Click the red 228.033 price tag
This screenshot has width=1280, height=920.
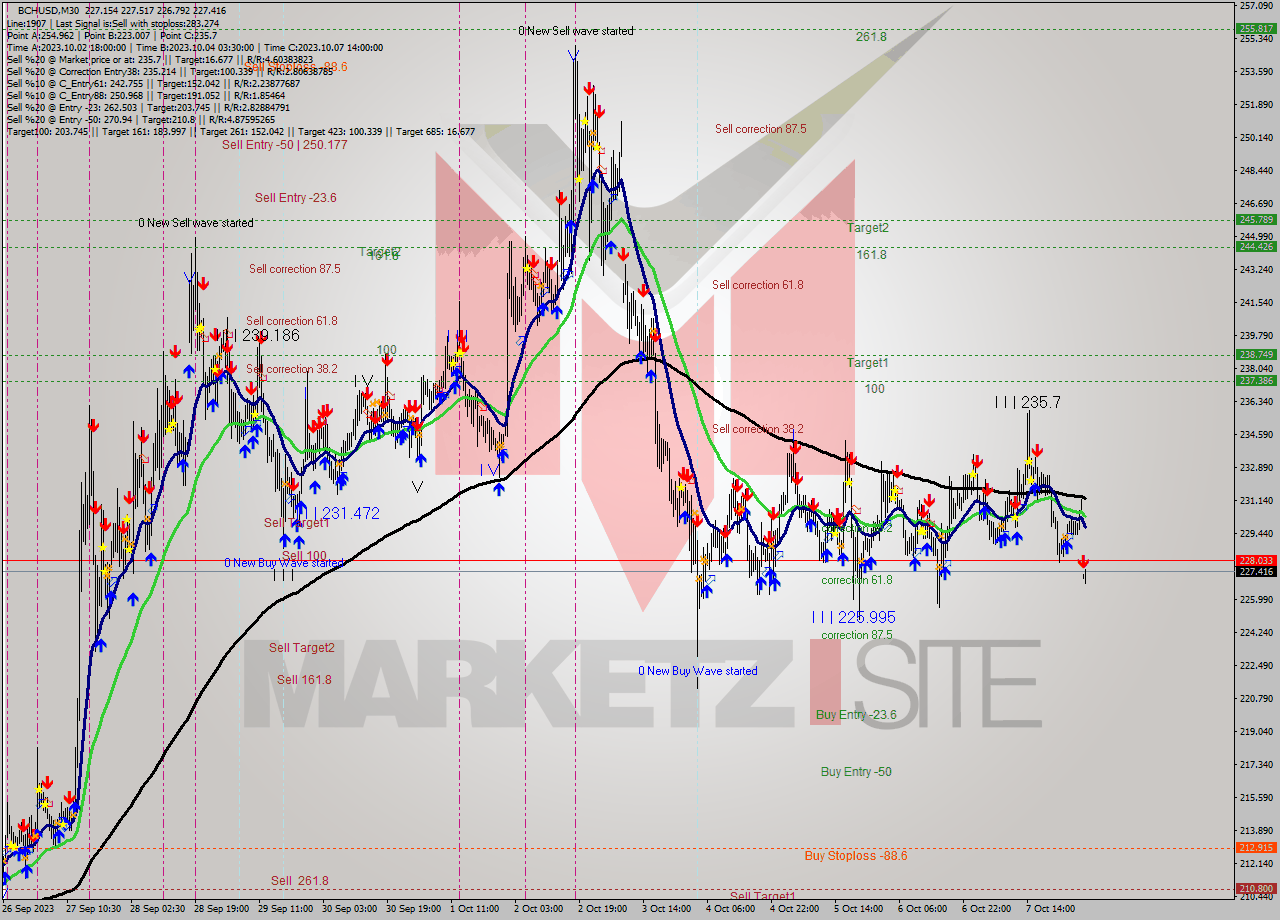(x=1257, y=560)
